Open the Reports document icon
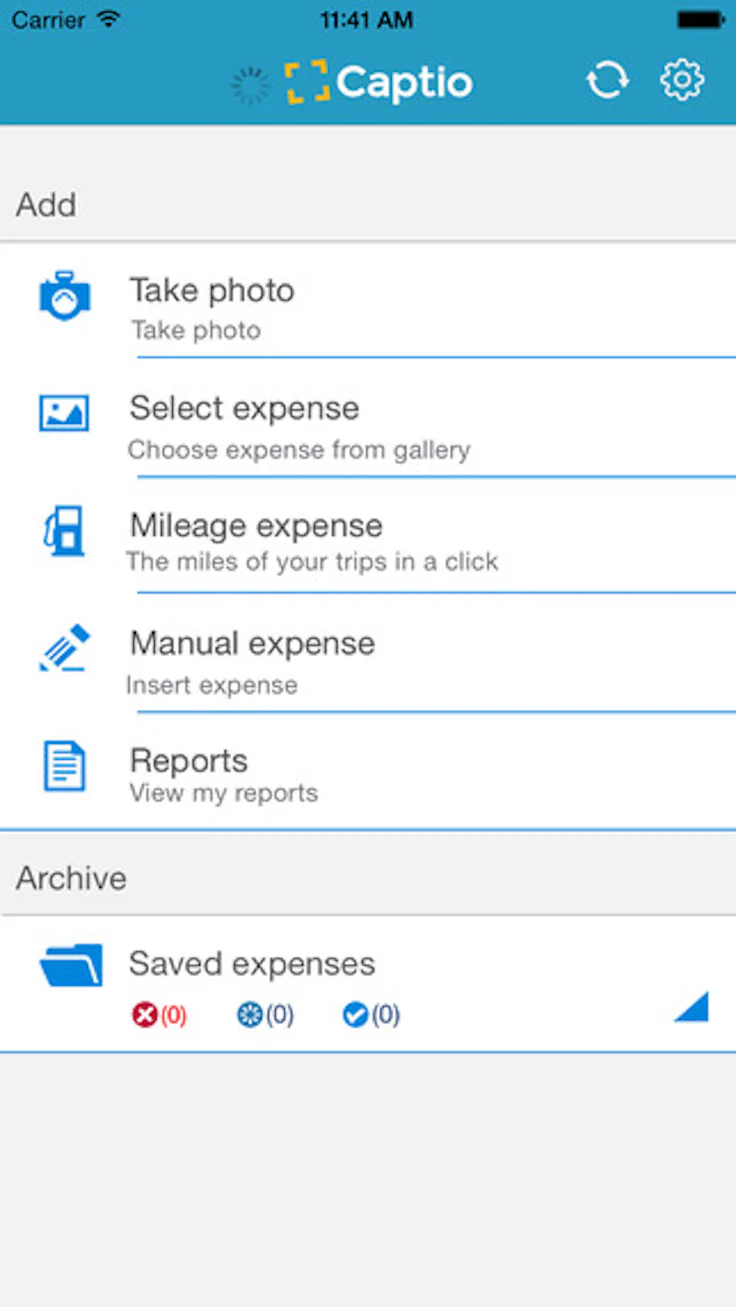736x1307 pixels. click(64, 766)
